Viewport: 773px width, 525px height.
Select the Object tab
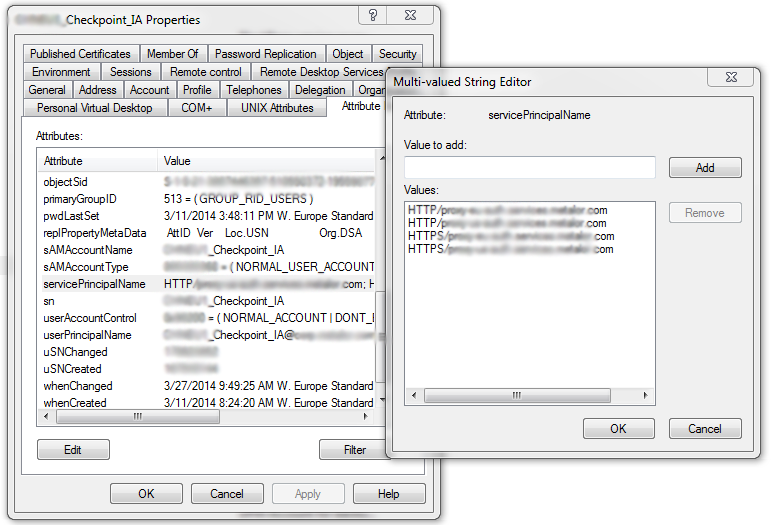pos(348,54)
